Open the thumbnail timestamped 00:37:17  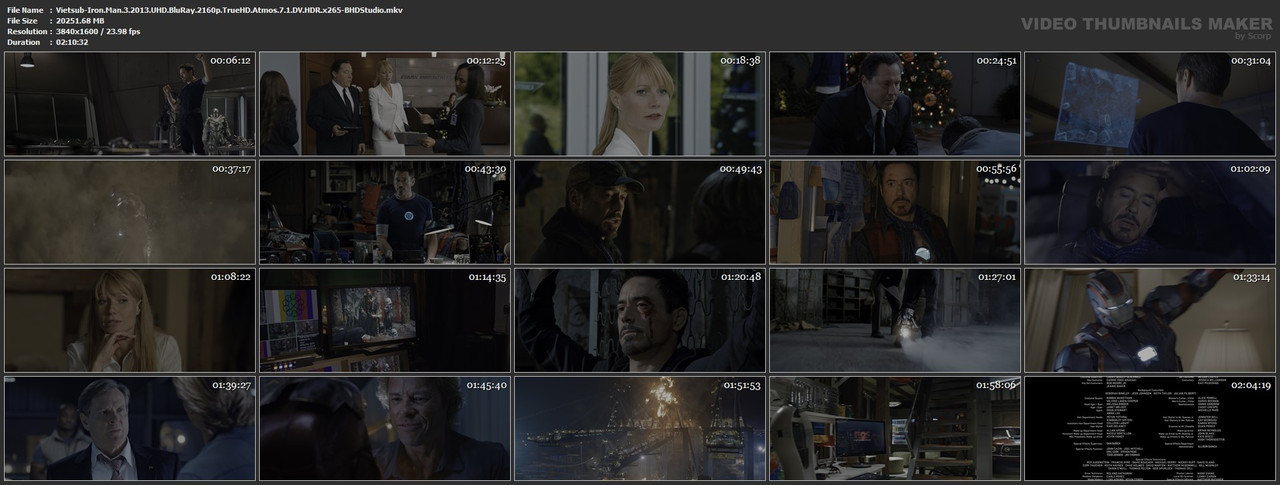coord(130,211)
